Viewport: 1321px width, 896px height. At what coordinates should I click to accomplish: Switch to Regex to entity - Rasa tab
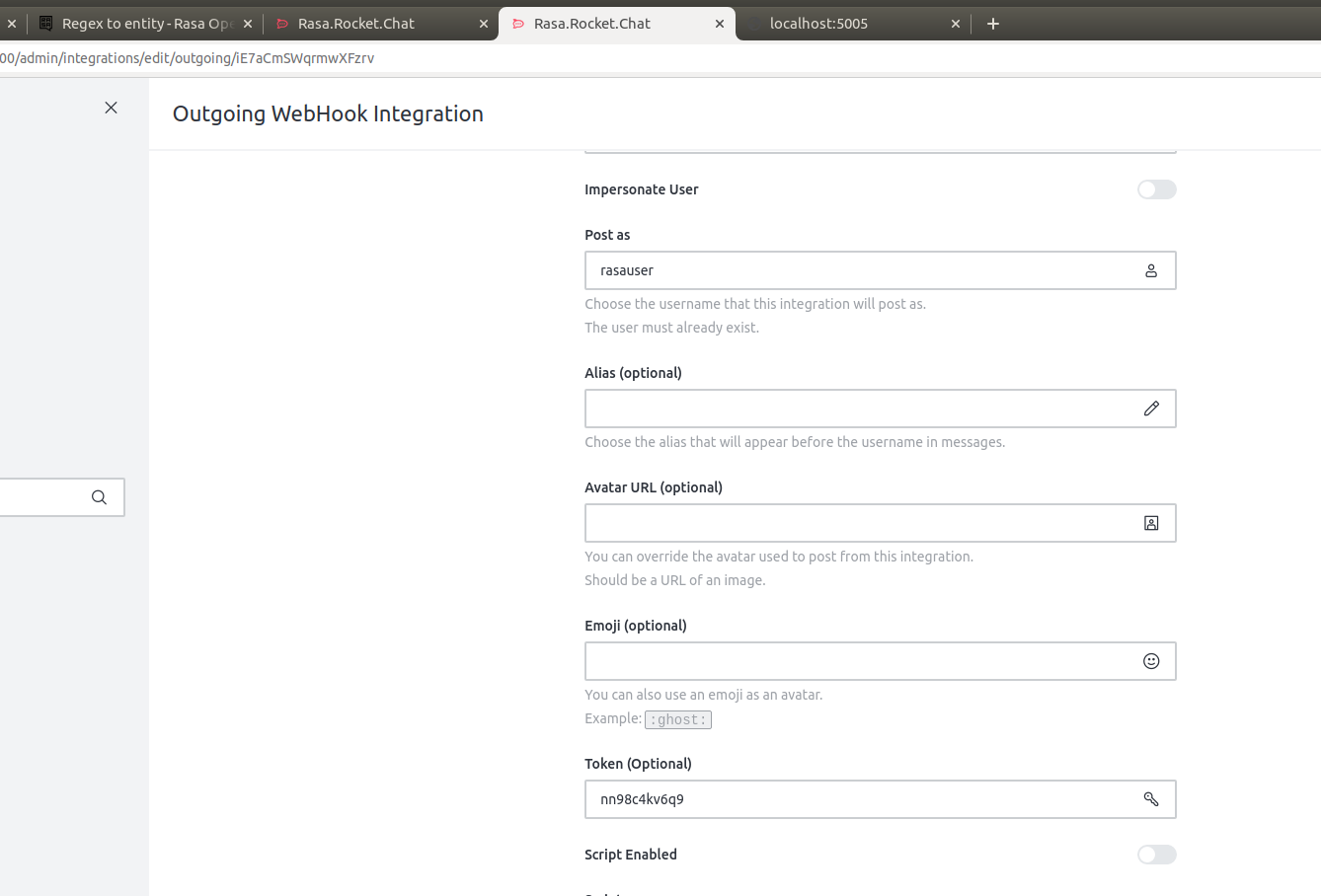tap(138, 24)
